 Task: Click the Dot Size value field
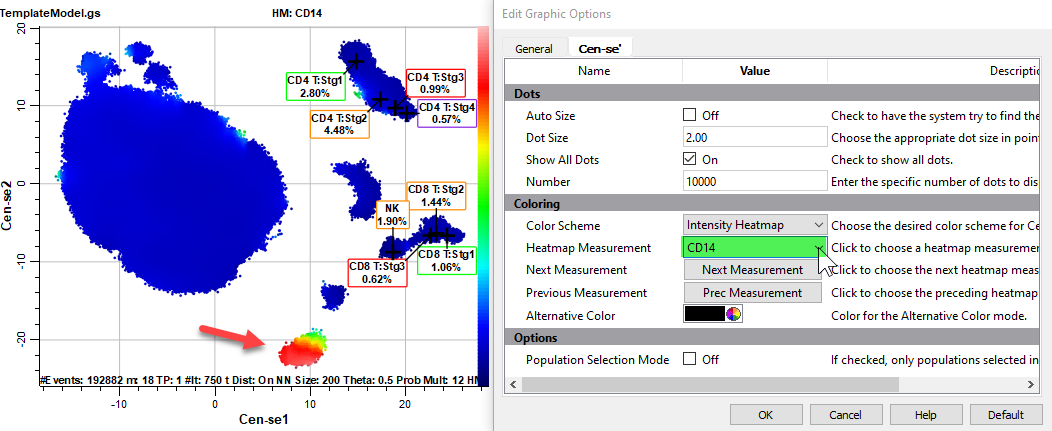coord(754,137)
